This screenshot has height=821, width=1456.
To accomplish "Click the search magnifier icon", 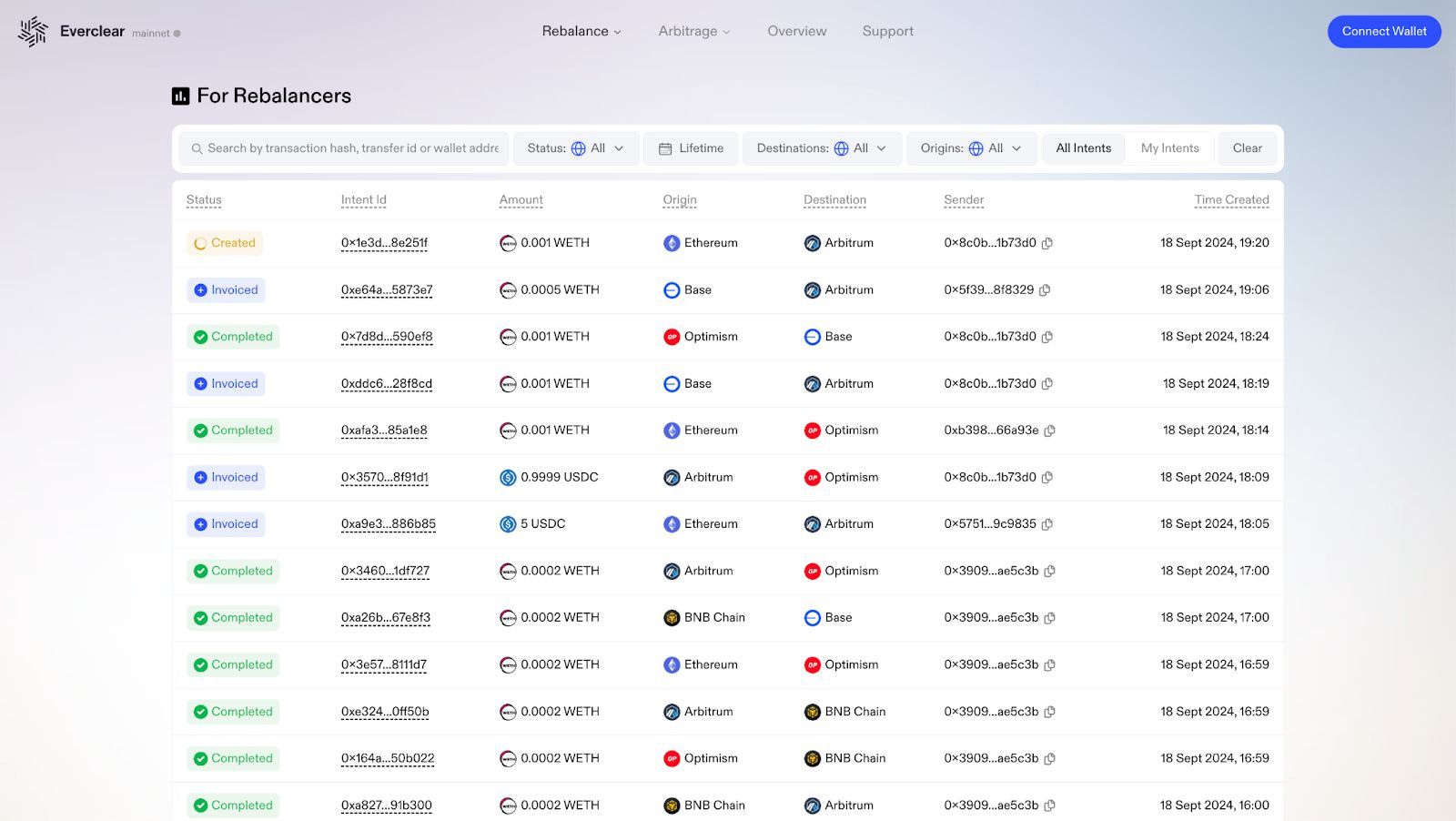I will (x=197, y=148).
